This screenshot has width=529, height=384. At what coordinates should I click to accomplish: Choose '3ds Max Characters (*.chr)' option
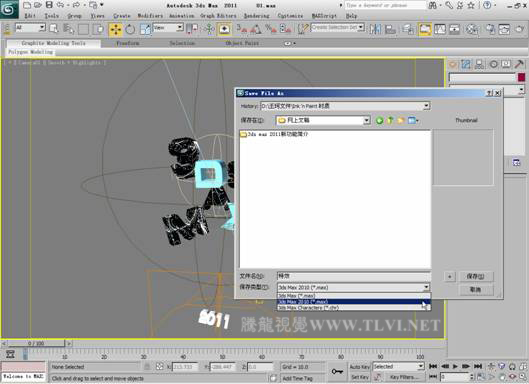click(354, 308)
